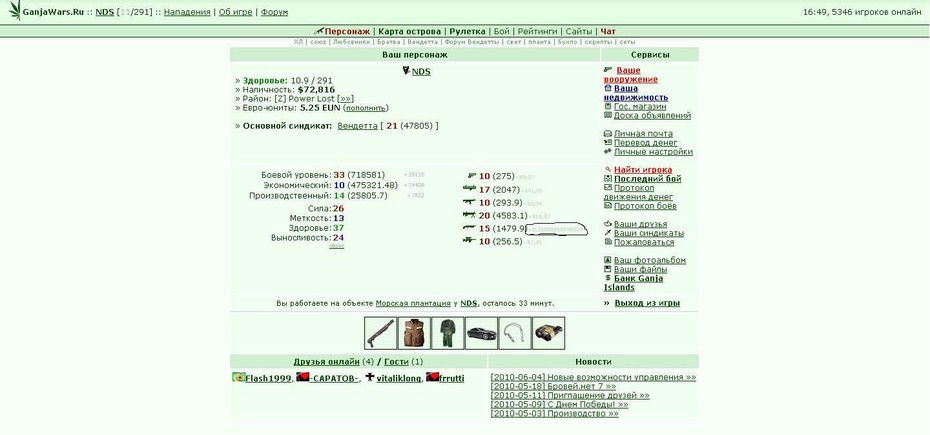The image size is (930, 435).
Task: Click the house icon before Ваша недвижимость
Action: [608, 88]
